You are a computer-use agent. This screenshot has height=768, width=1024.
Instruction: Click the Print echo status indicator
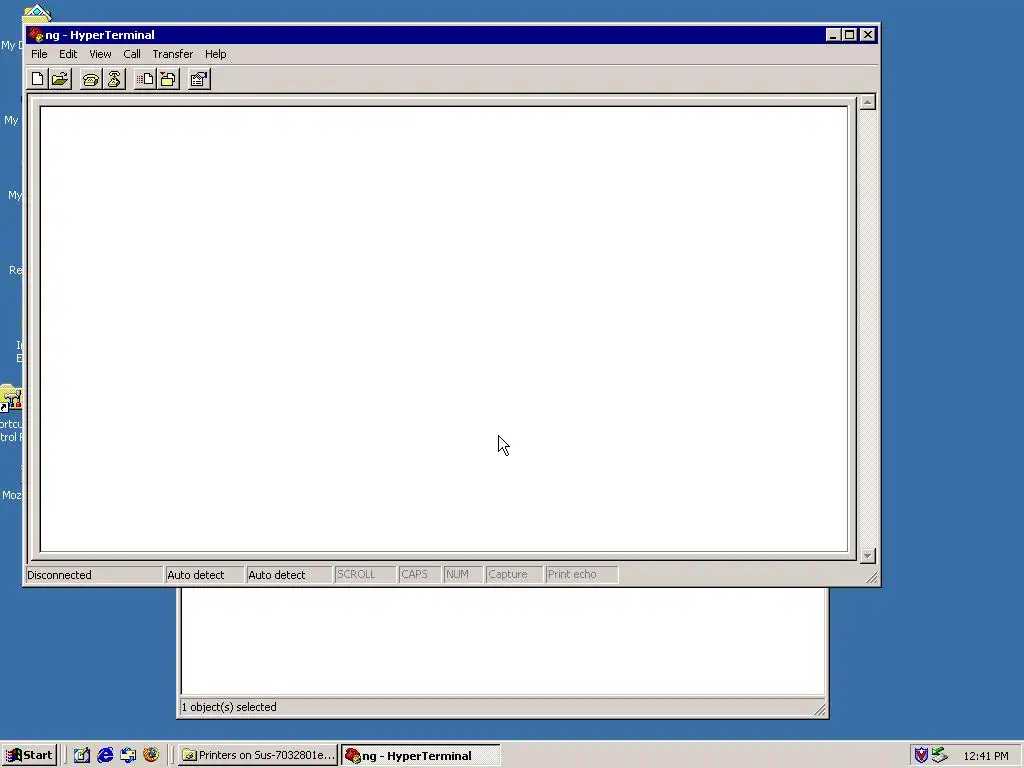[581, 575]
